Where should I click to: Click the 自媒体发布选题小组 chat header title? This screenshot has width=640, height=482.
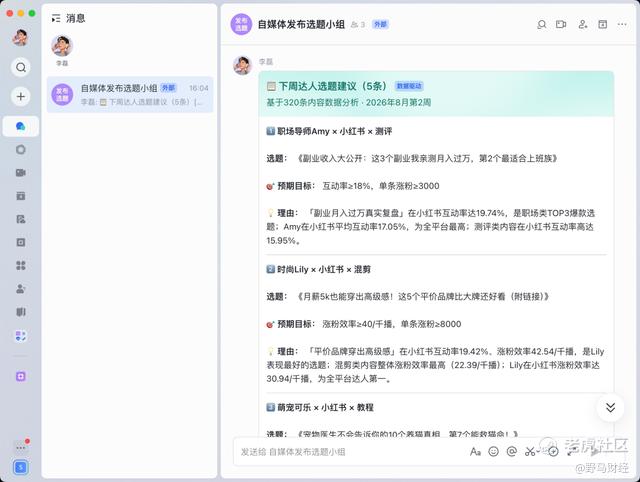pos(301,24)
